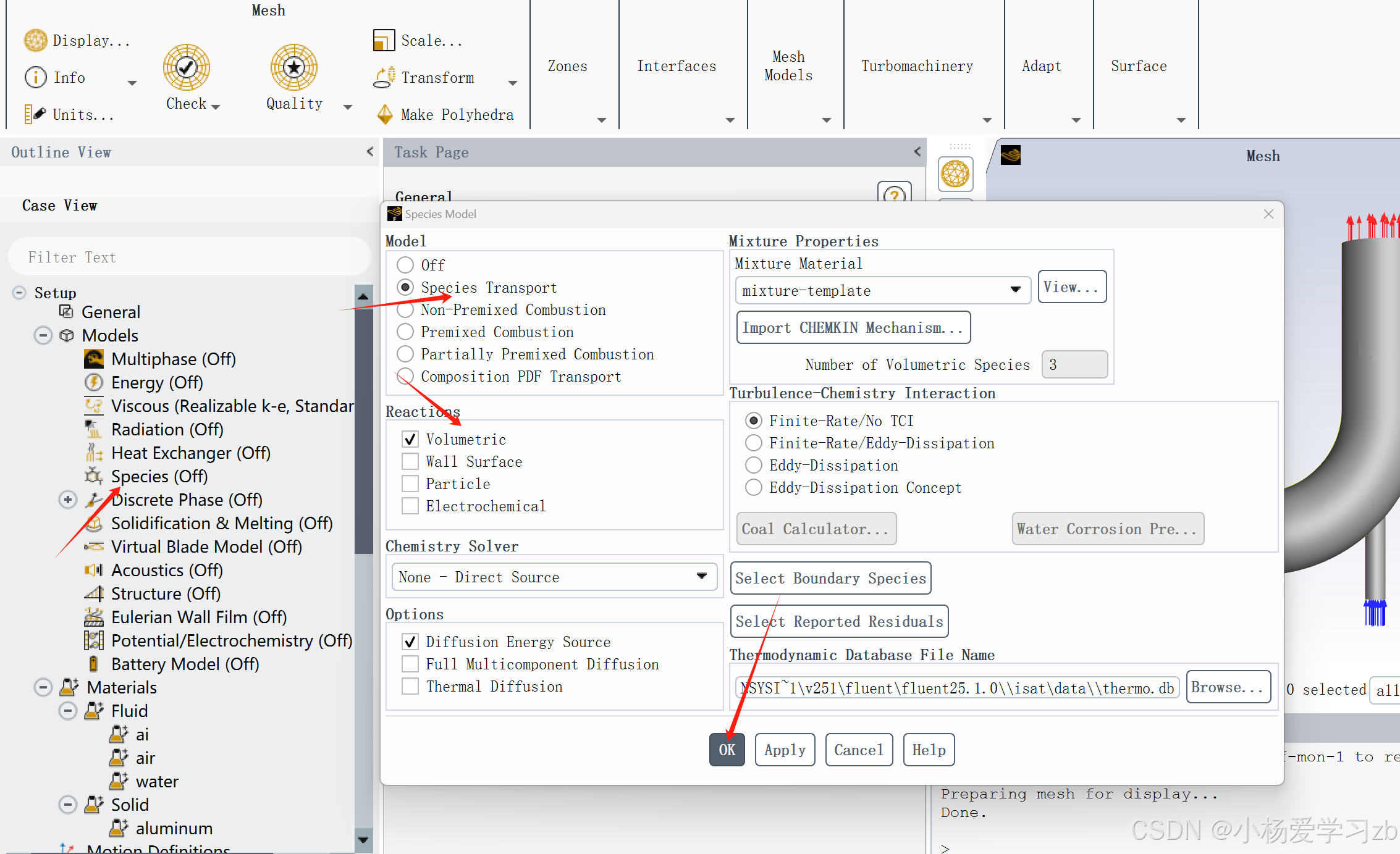This screenshot has width=1400, height=854.
Task: Open the Chemistry Solver dropdown
Action: pos(554,577)
